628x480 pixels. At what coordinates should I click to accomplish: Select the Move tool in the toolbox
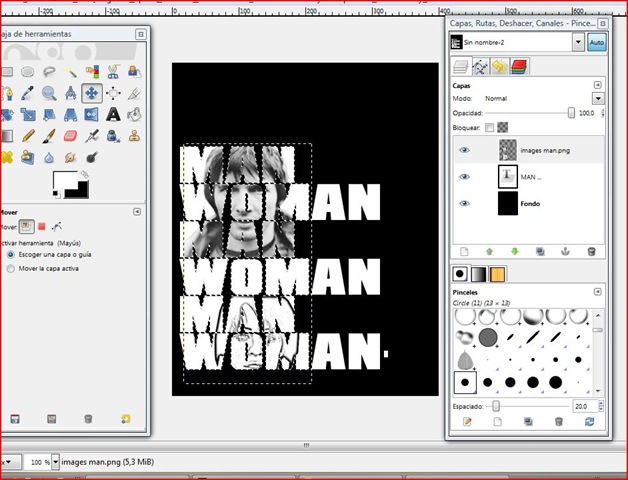click(91, 93)
